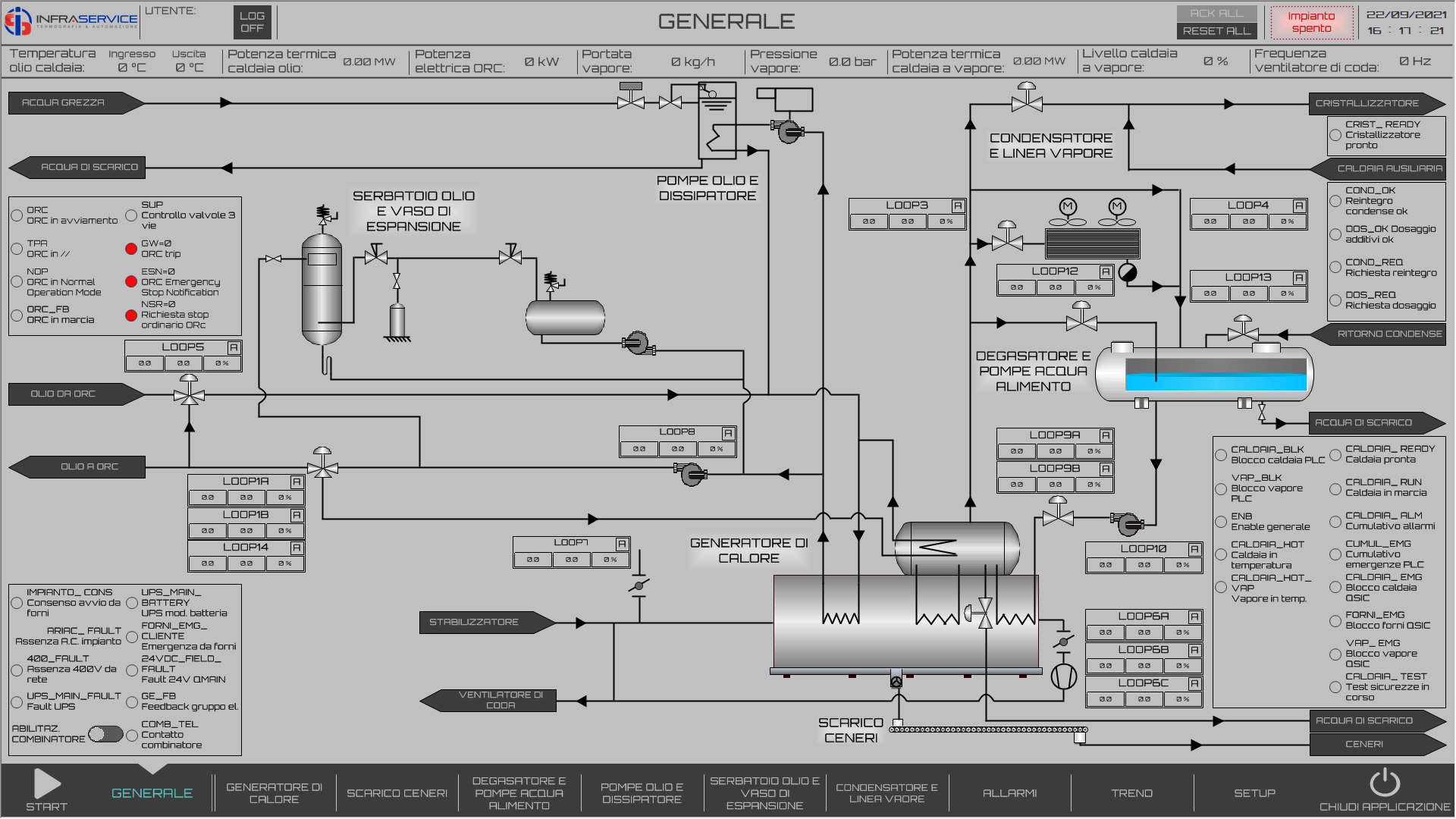This screenshot has width=1456, height=819.
Task: Click the small cylinder below the oil line valve
Action: 397,322
